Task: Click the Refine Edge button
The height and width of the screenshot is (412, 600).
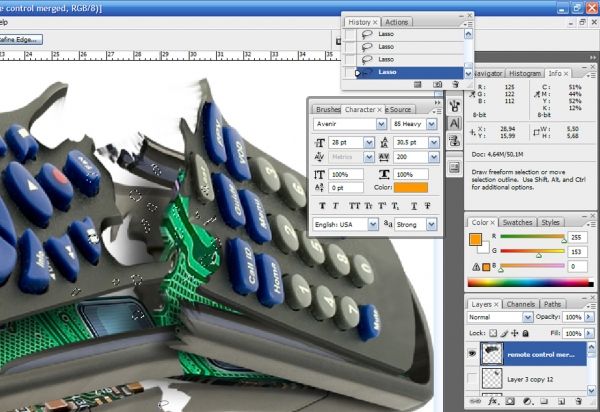Action: (21, 39)
